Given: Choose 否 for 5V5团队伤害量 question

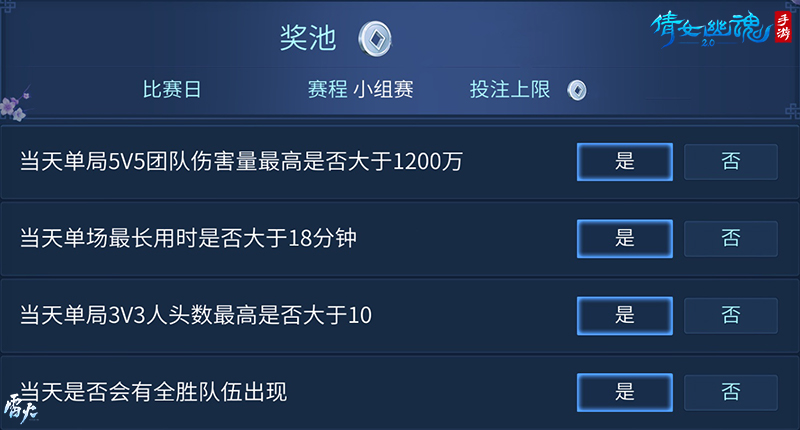Looking at the screenshot, I should click(730, 162).
